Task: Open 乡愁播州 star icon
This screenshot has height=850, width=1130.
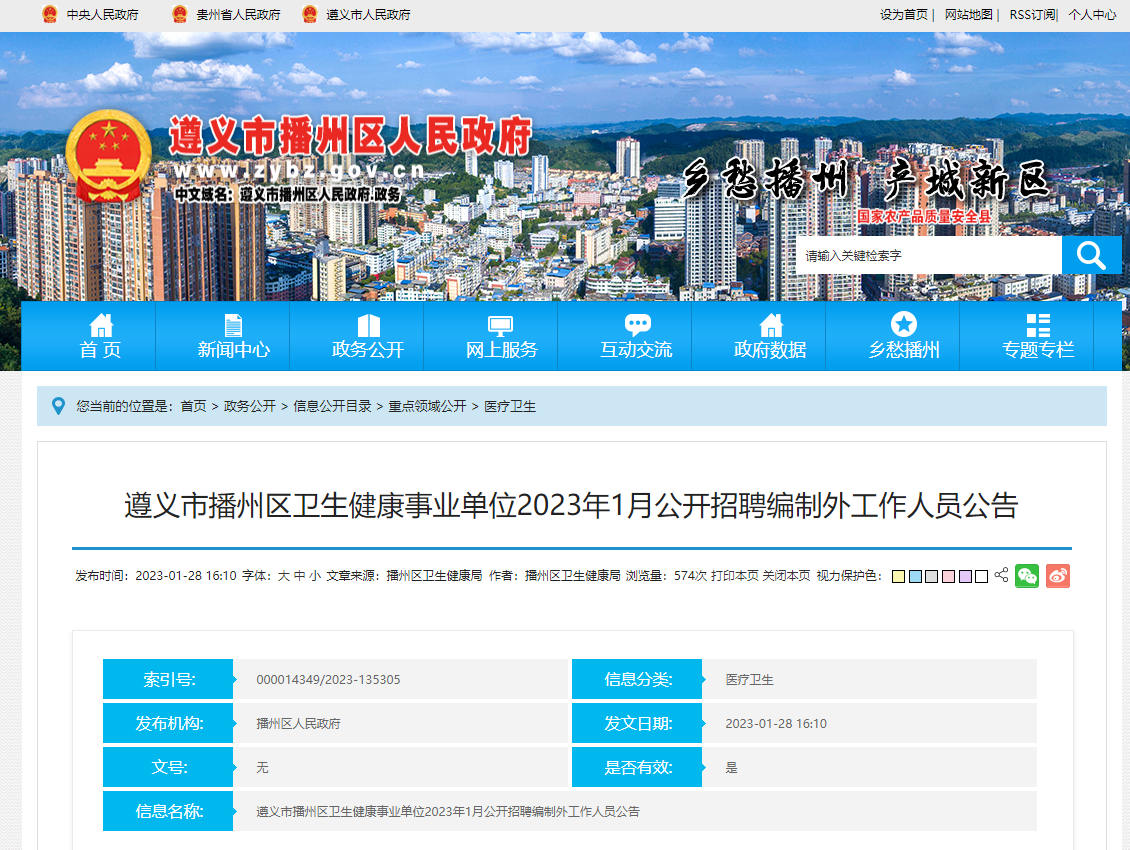Action: tap(904, 324)
